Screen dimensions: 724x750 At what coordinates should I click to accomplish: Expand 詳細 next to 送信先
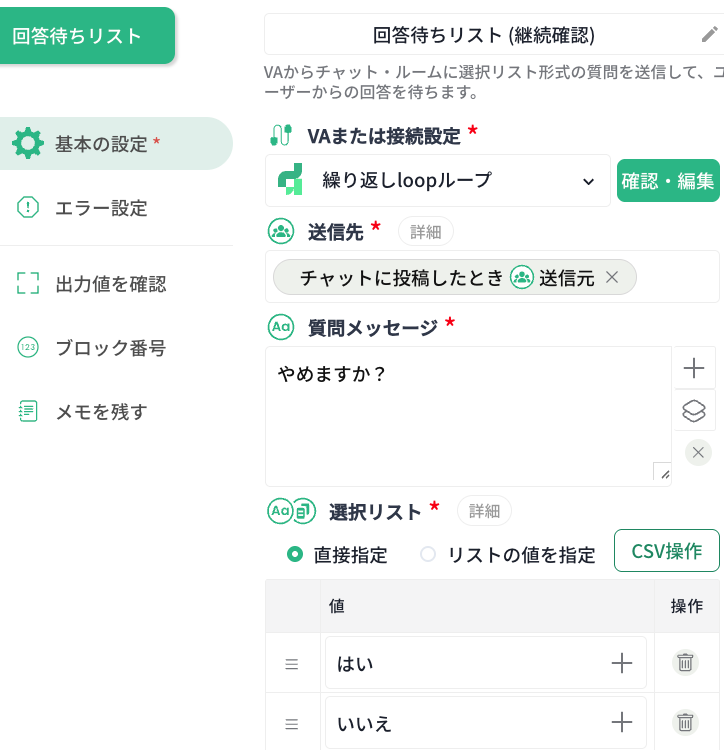[426, 232]
